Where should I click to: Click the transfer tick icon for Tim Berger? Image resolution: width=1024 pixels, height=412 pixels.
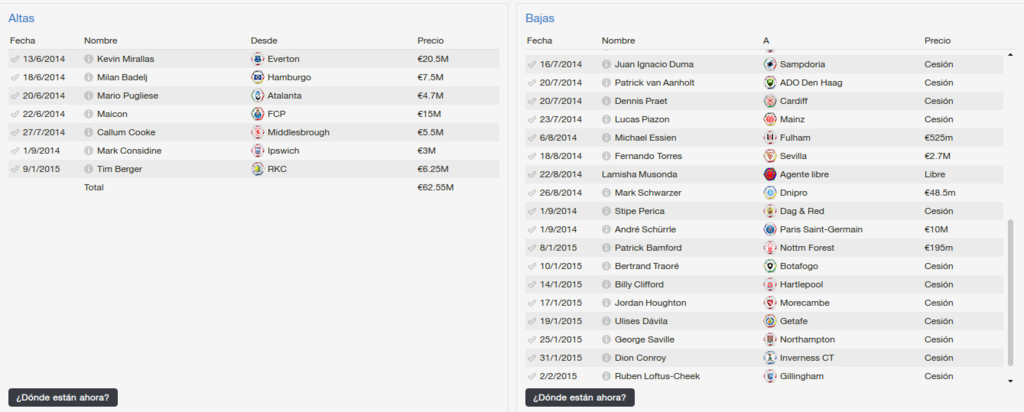pyautogui.click(x=14, y=169)
